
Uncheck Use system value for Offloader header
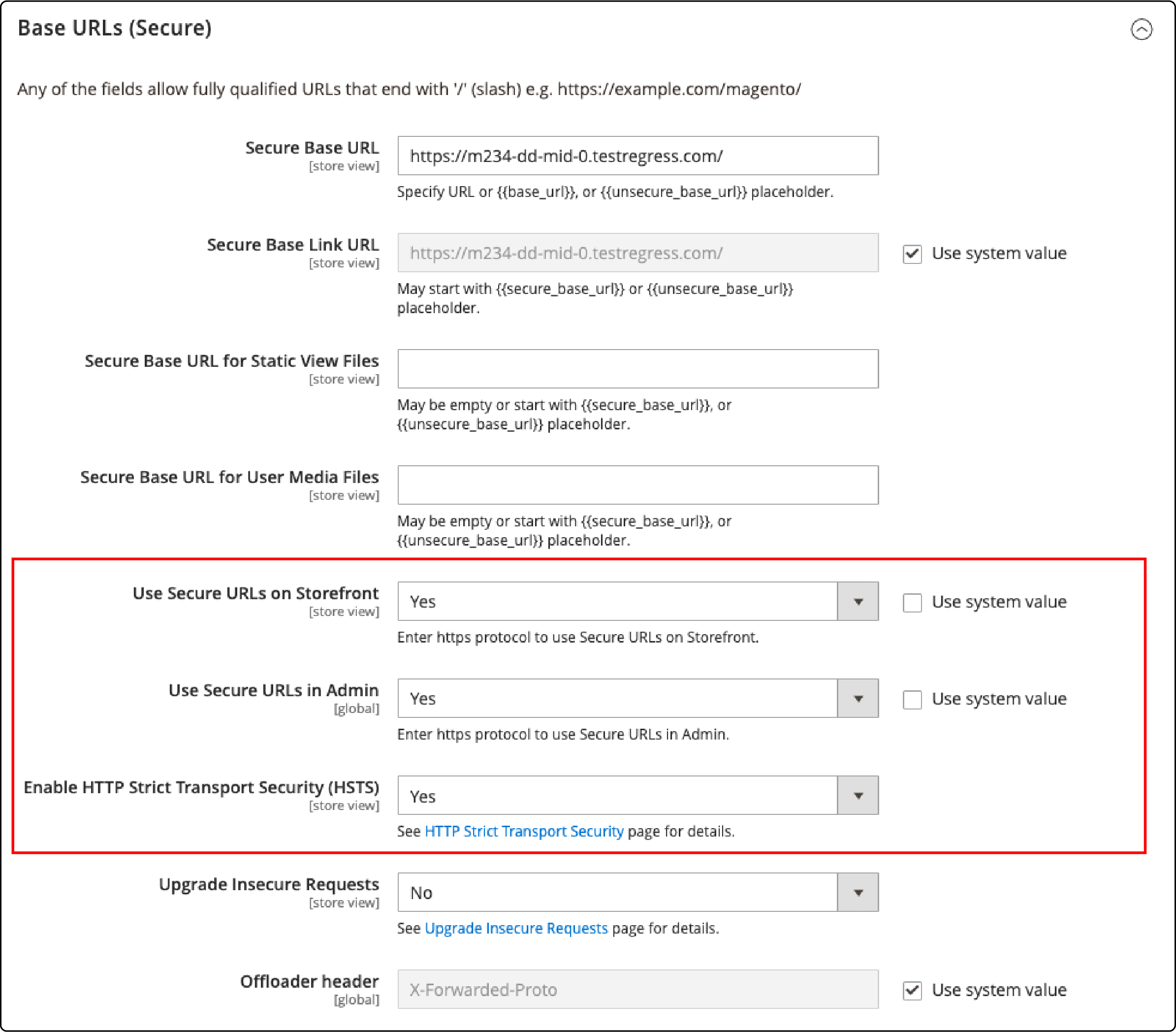pos(912,991)
